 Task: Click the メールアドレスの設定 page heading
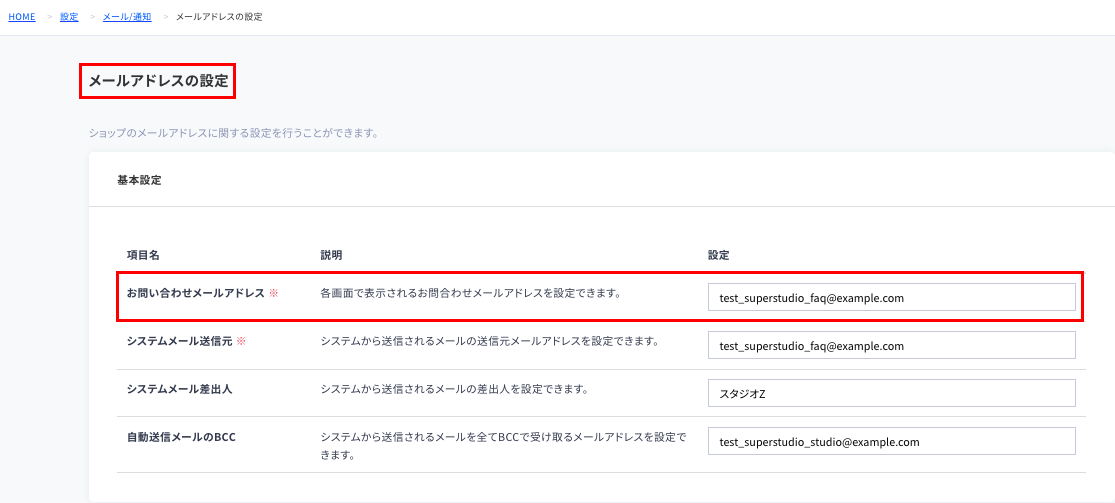[158, 81]
